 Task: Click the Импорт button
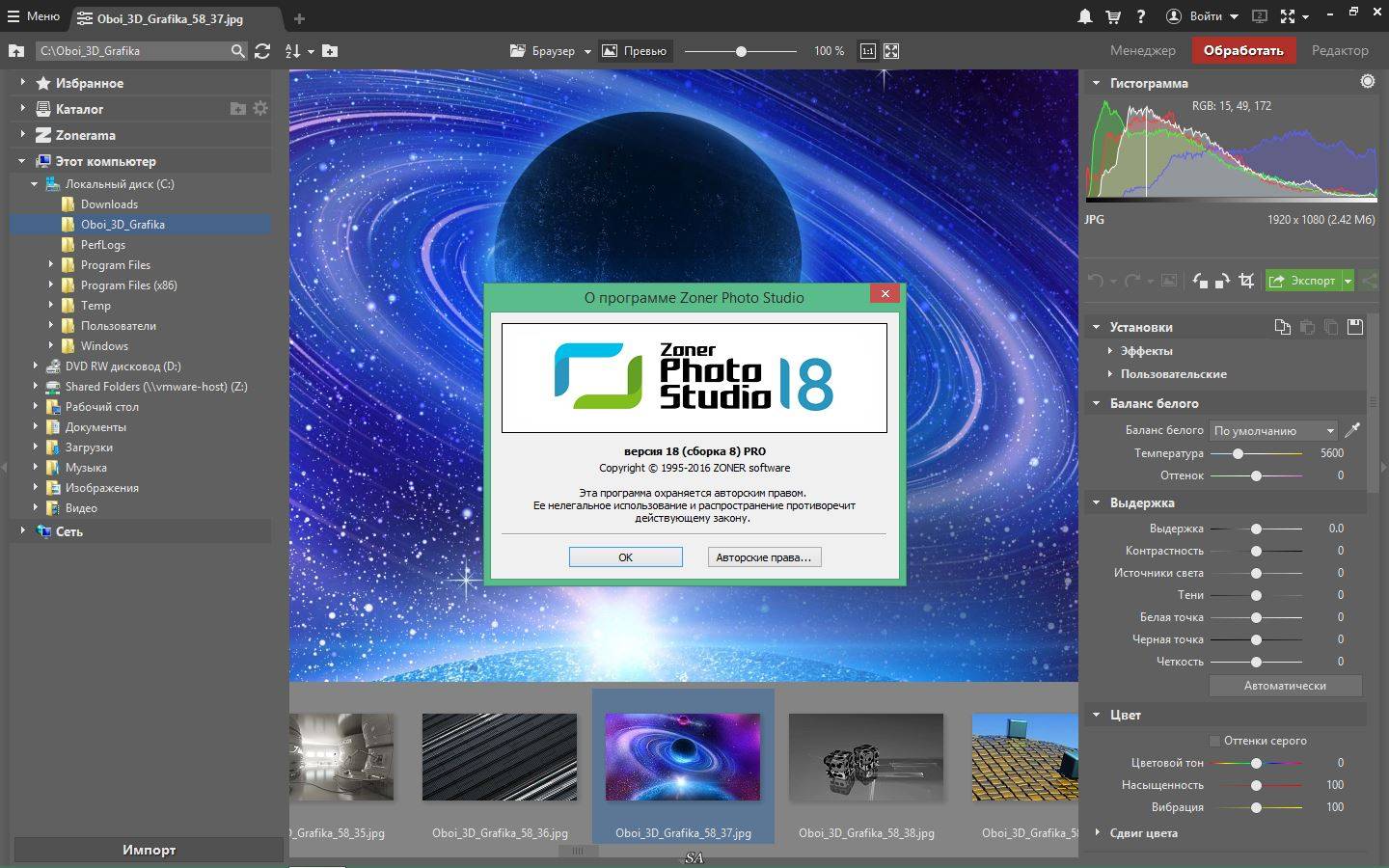click(150, 850)
